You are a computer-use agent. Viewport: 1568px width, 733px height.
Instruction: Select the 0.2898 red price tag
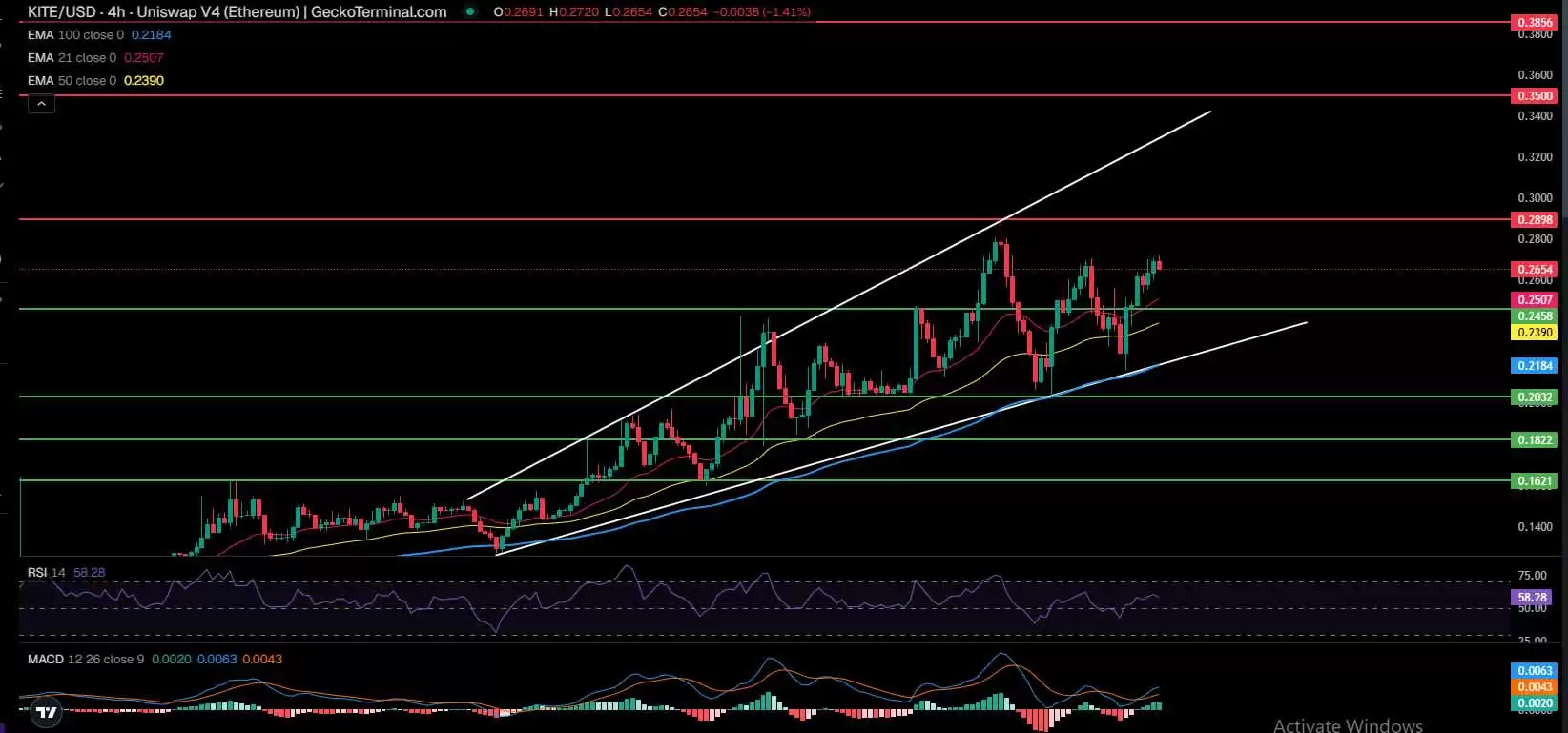point(1534,219)
